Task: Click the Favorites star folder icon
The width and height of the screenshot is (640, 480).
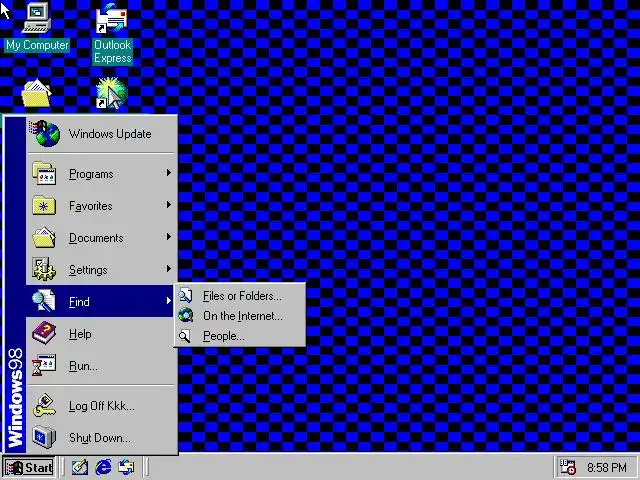Action: tap(44, 205)
